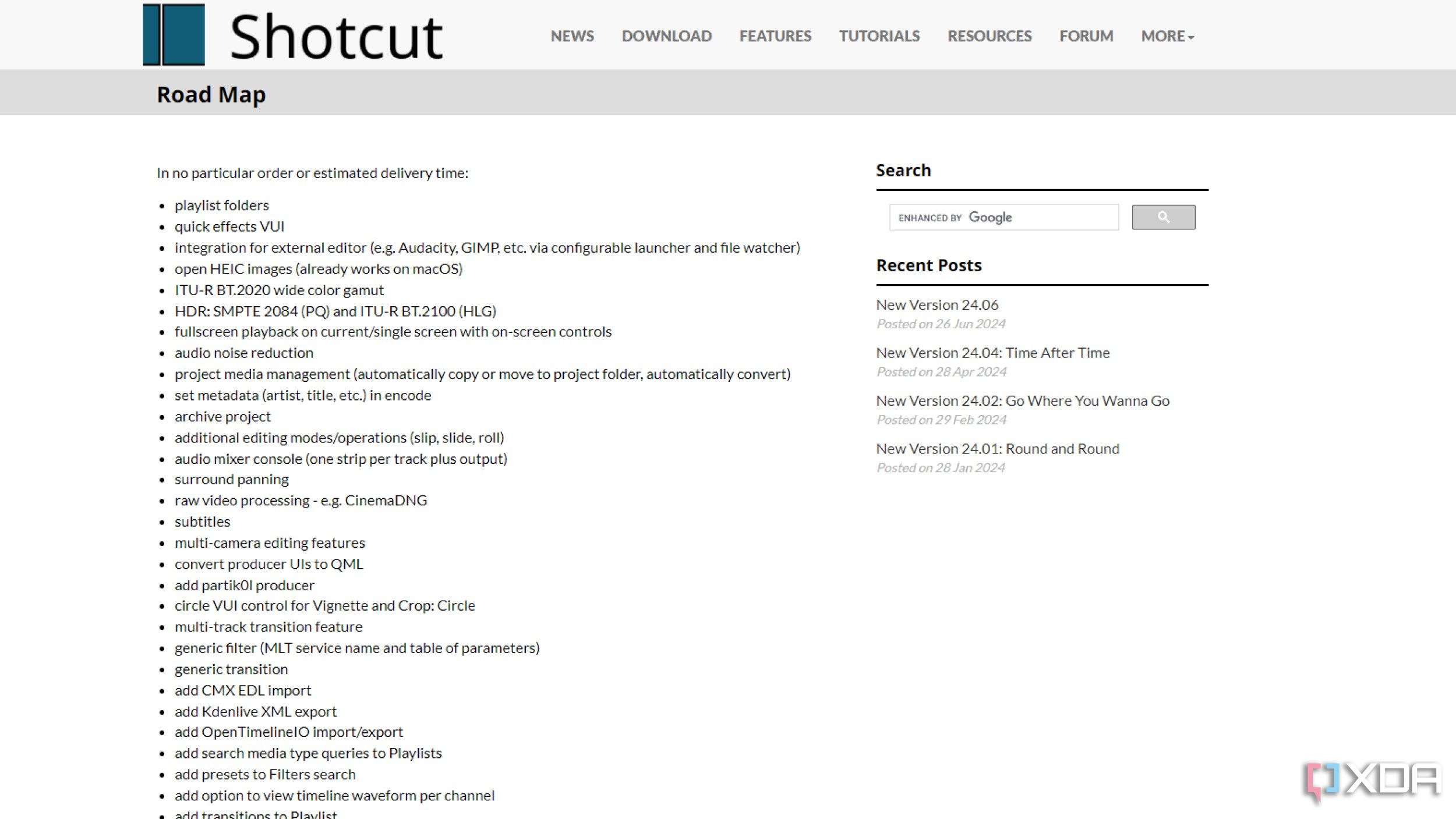Expand the Recent Posts section
1456x819 pixels.
(929, 265)
